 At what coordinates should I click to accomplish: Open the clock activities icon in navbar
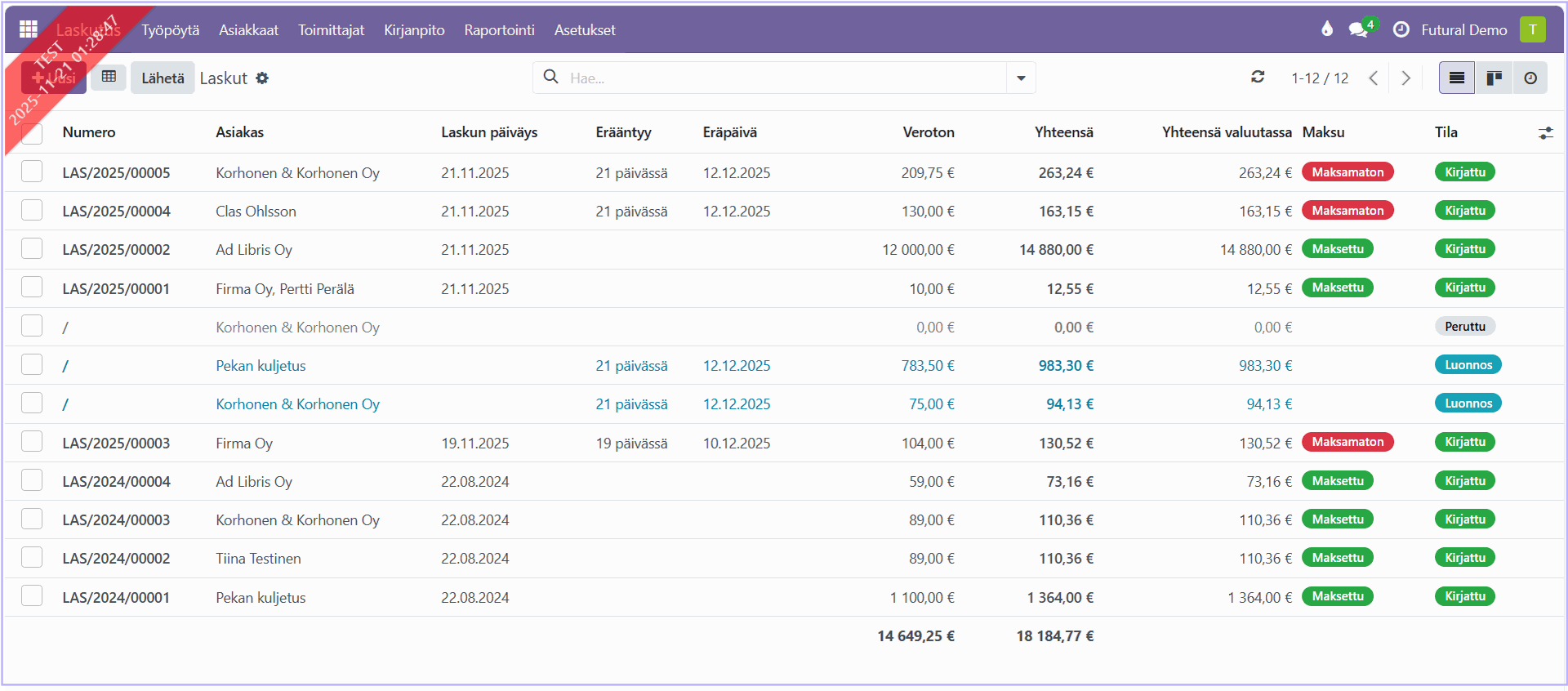pyautogui.click(x=1401, y=29)
